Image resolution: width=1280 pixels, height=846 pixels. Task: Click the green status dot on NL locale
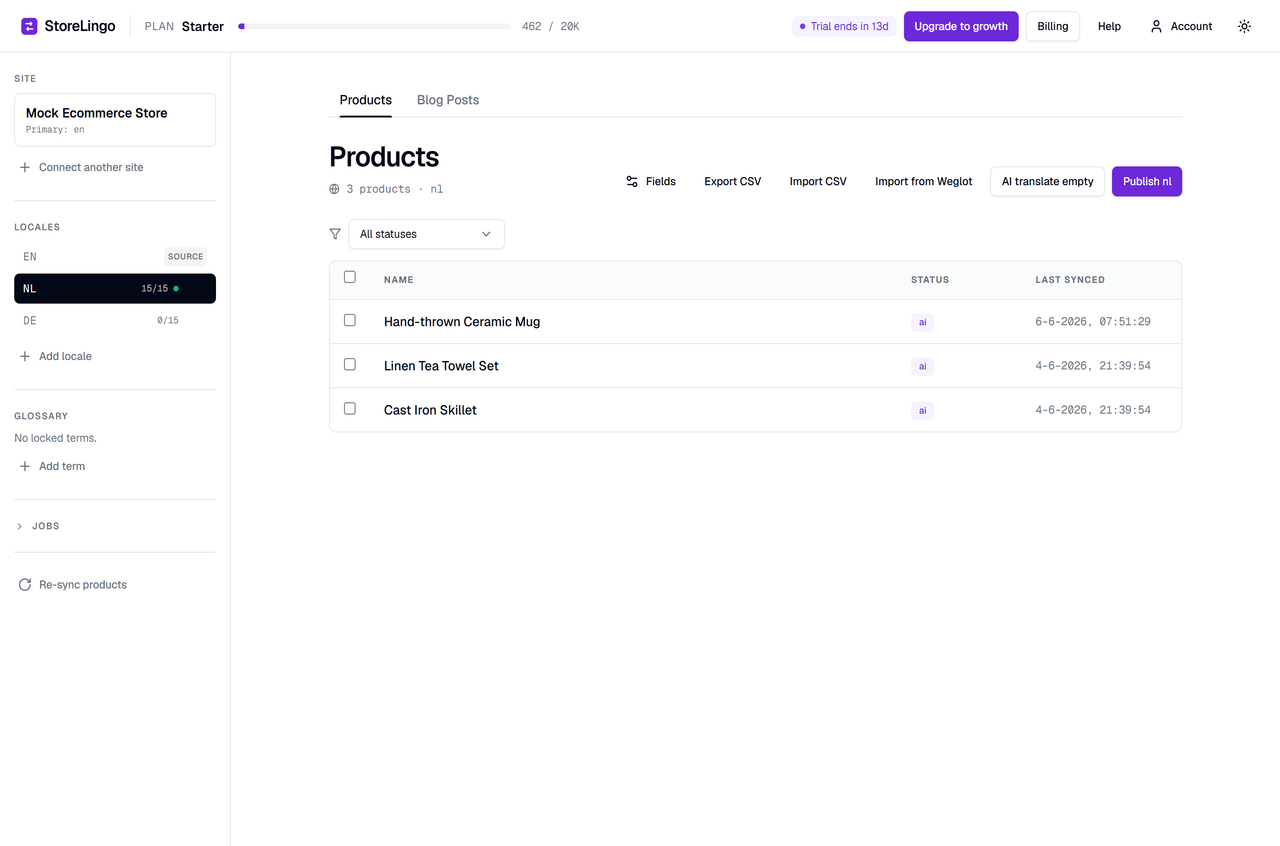176,288
